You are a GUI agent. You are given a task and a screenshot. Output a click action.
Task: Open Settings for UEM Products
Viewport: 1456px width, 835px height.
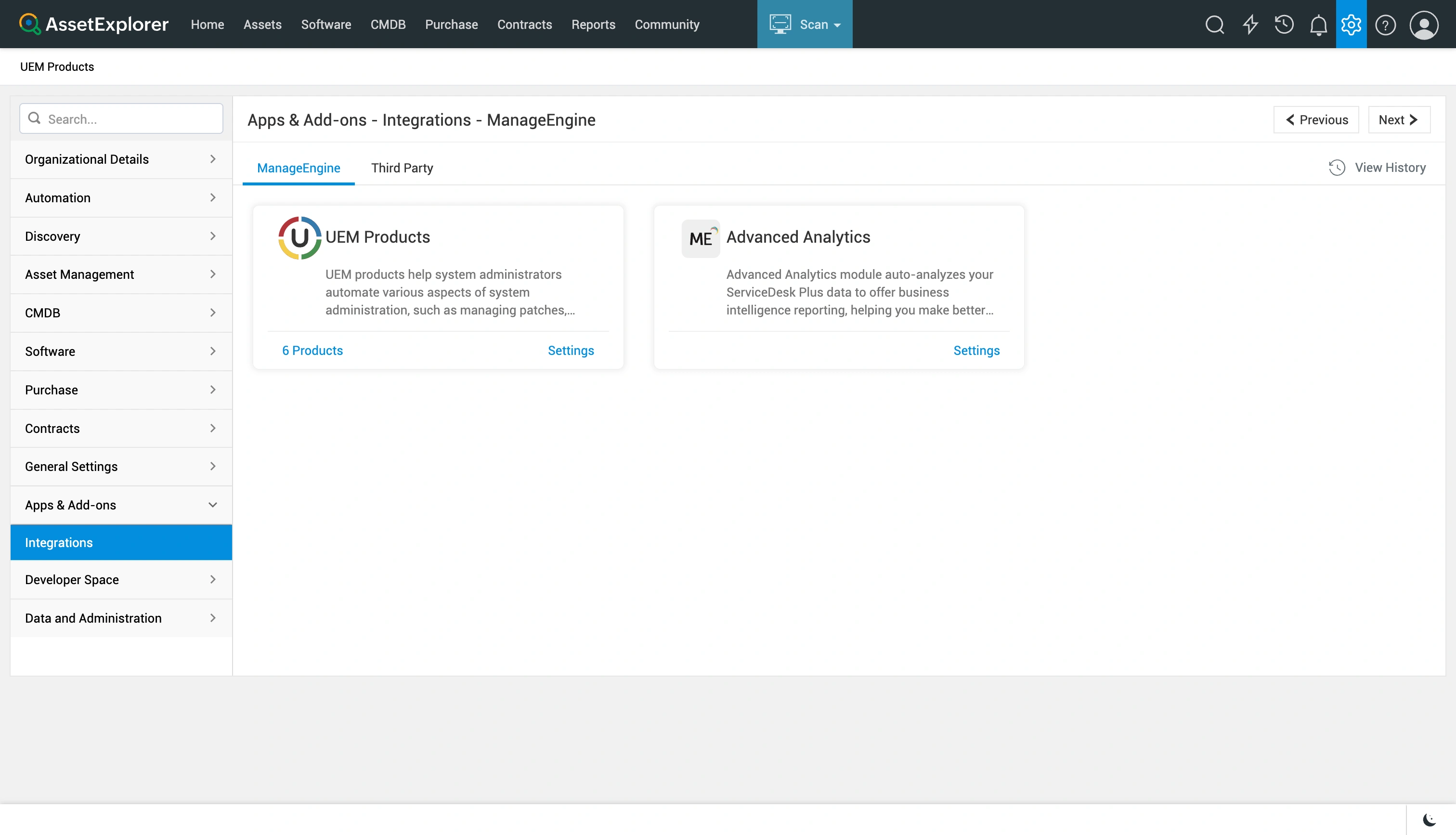pos(571,351)
